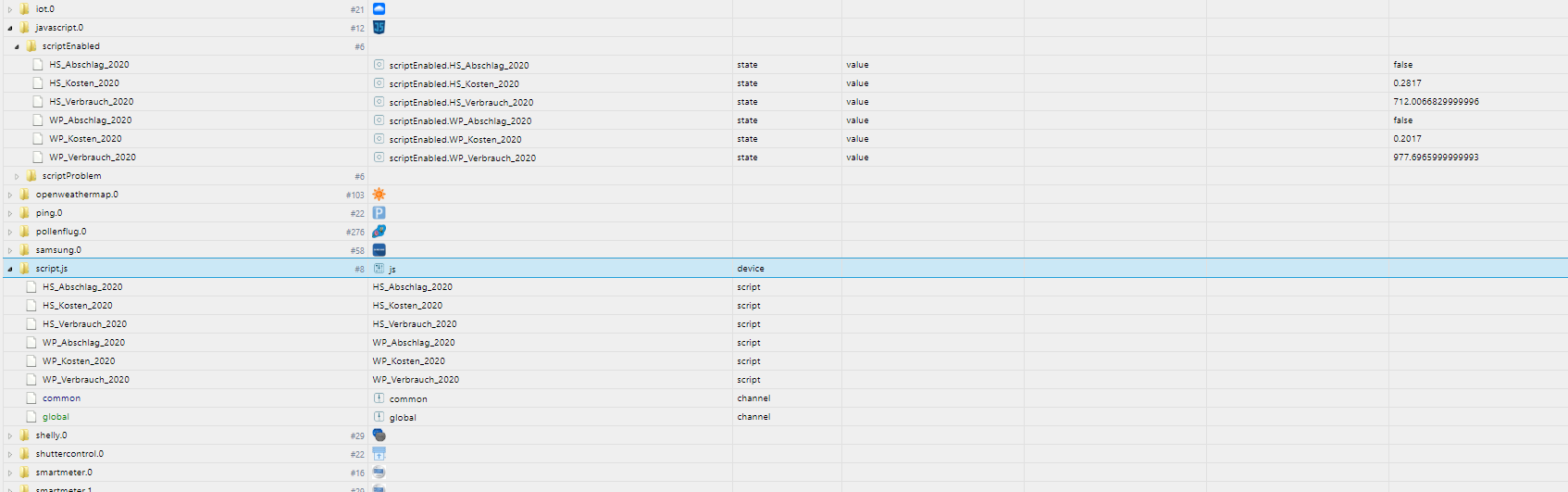Screen dimensions: 1568x492
Task: Expand the ping.0 node
Action: (x=10, y=213)
